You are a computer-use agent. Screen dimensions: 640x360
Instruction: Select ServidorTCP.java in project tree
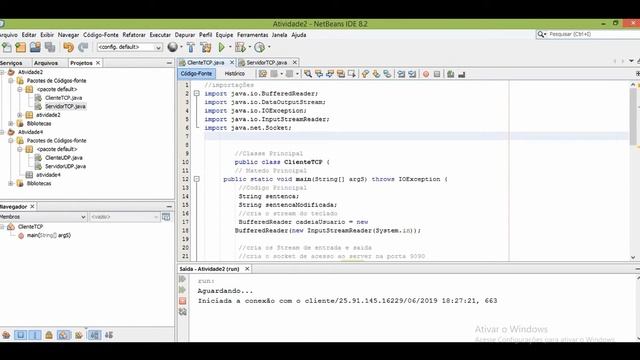65,107
